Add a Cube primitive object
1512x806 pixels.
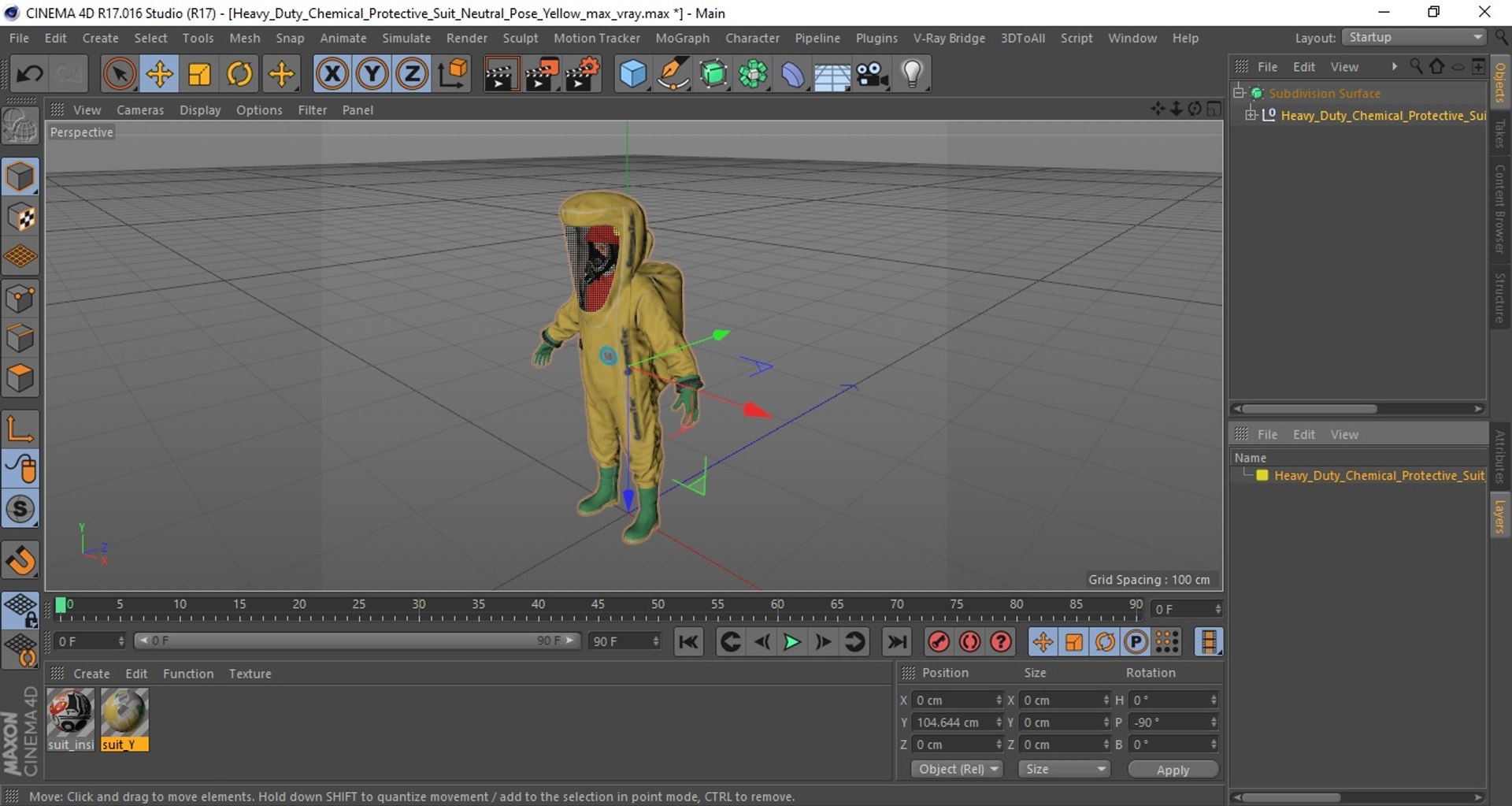(x=632, y=75)
